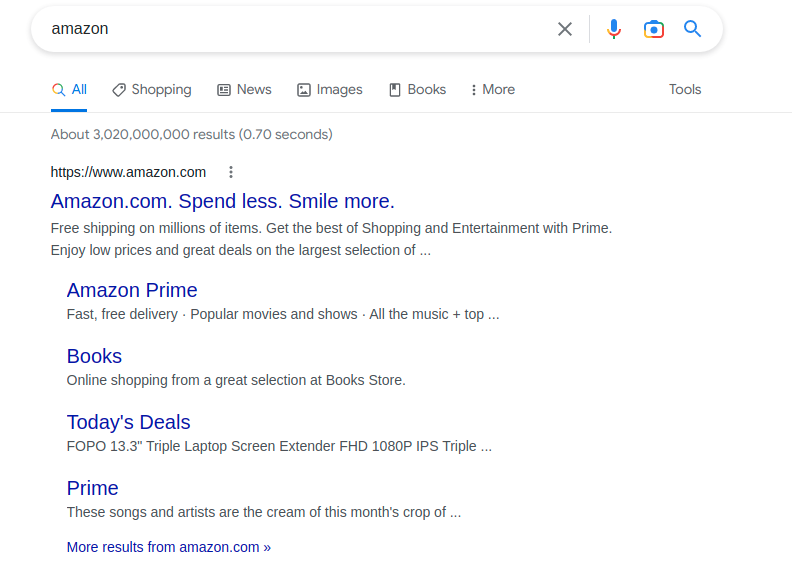Image resolution: width=792 pixels, height=586 pixels.
Task: Expand the More search categories menu
Action: pos(492,90)
